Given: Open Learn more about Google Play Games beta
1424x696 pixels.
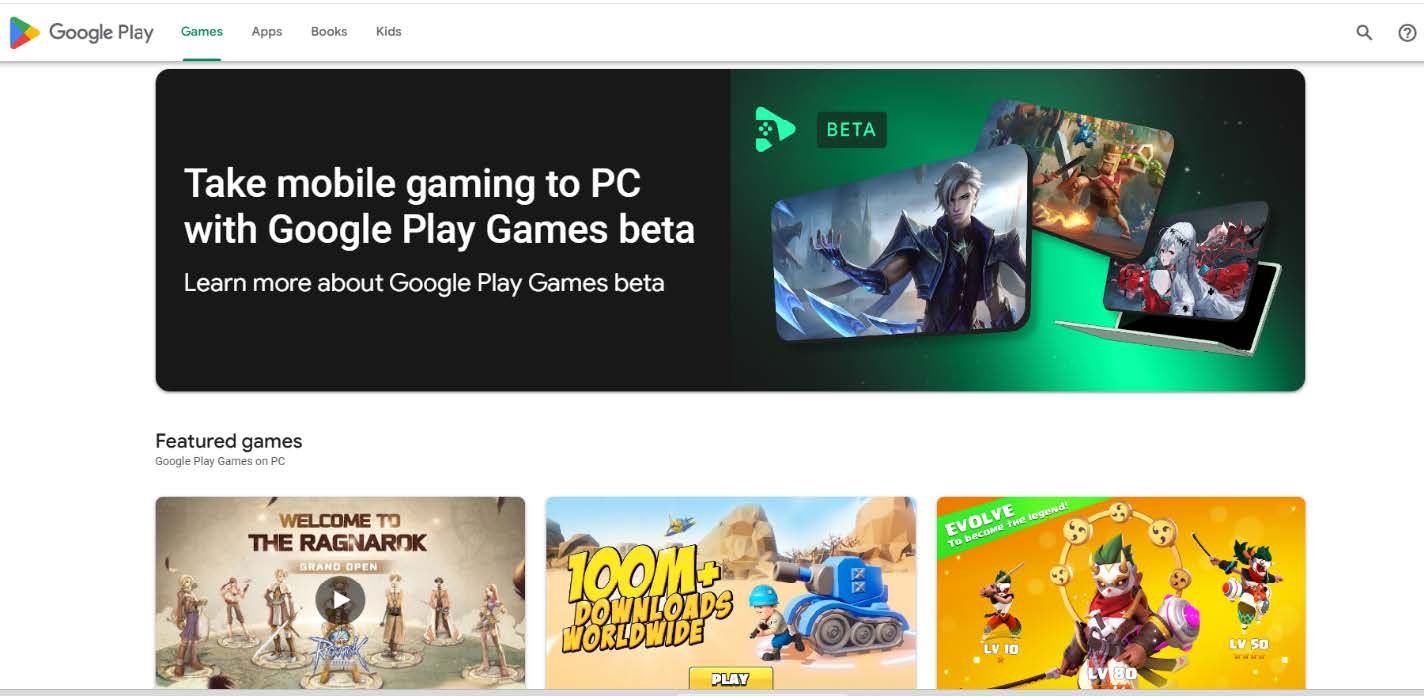Looking at the screenshot, I should (x=424, y=283).
